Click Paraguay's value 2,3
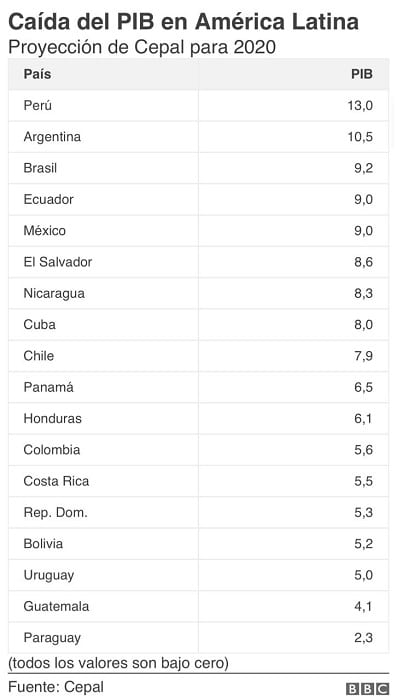This screenshot has width=397, height=700. click(364, 638)
